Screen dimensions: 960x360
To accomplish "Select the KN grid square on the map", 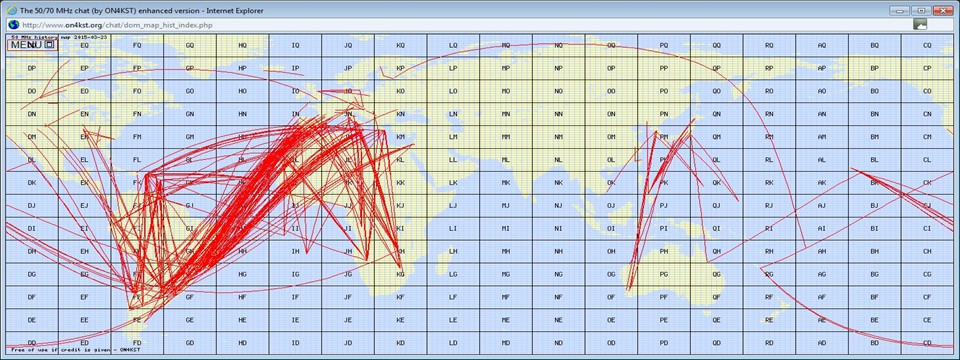I will point(400,114).
